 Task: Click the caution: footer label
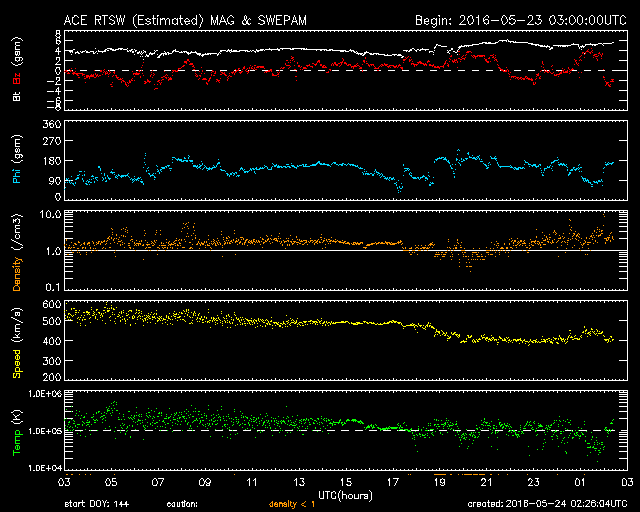(x=182, y=504)
